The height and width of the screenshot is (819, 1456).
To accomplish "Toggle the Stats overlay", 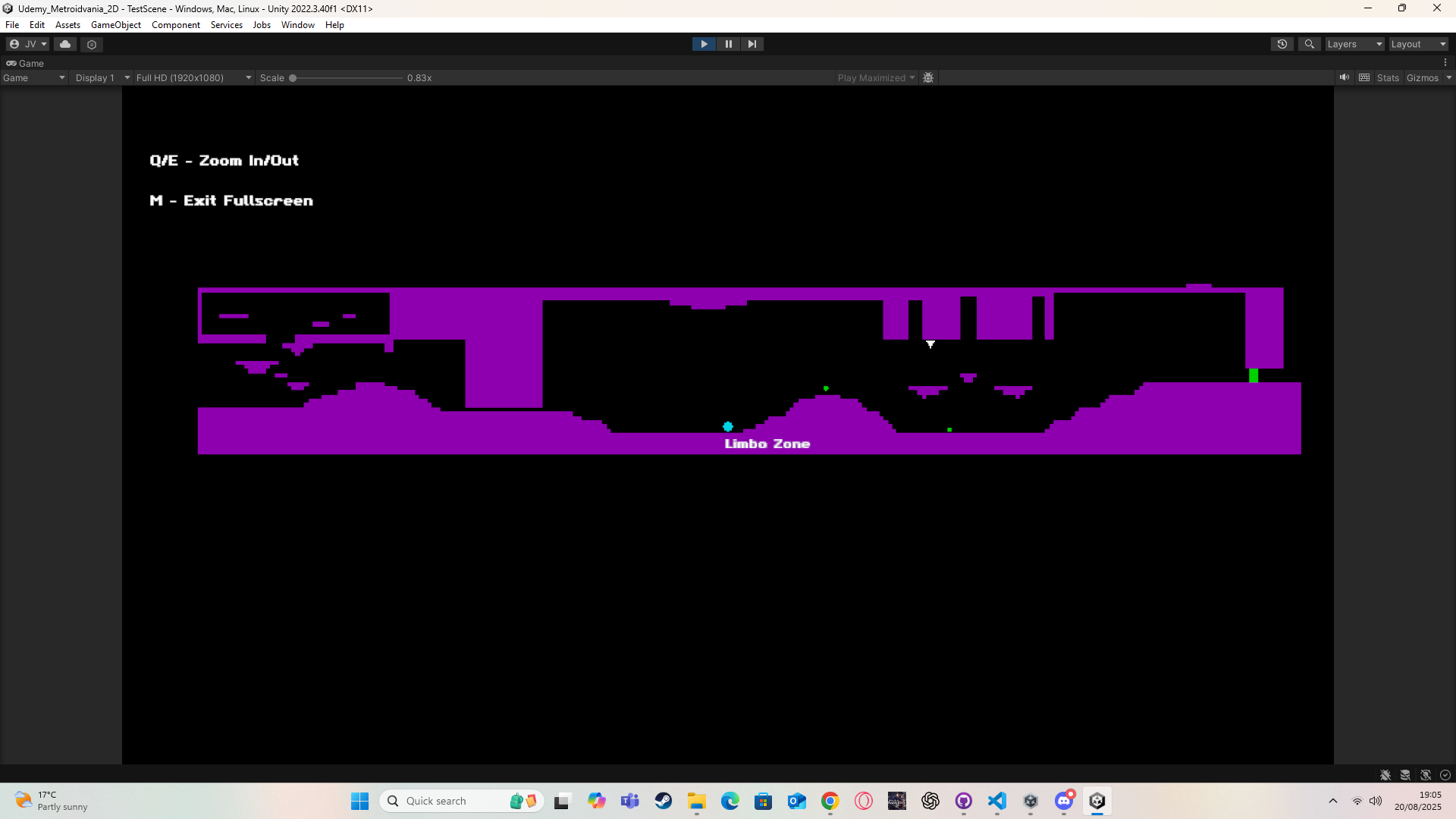I will tap(1388, 78).
